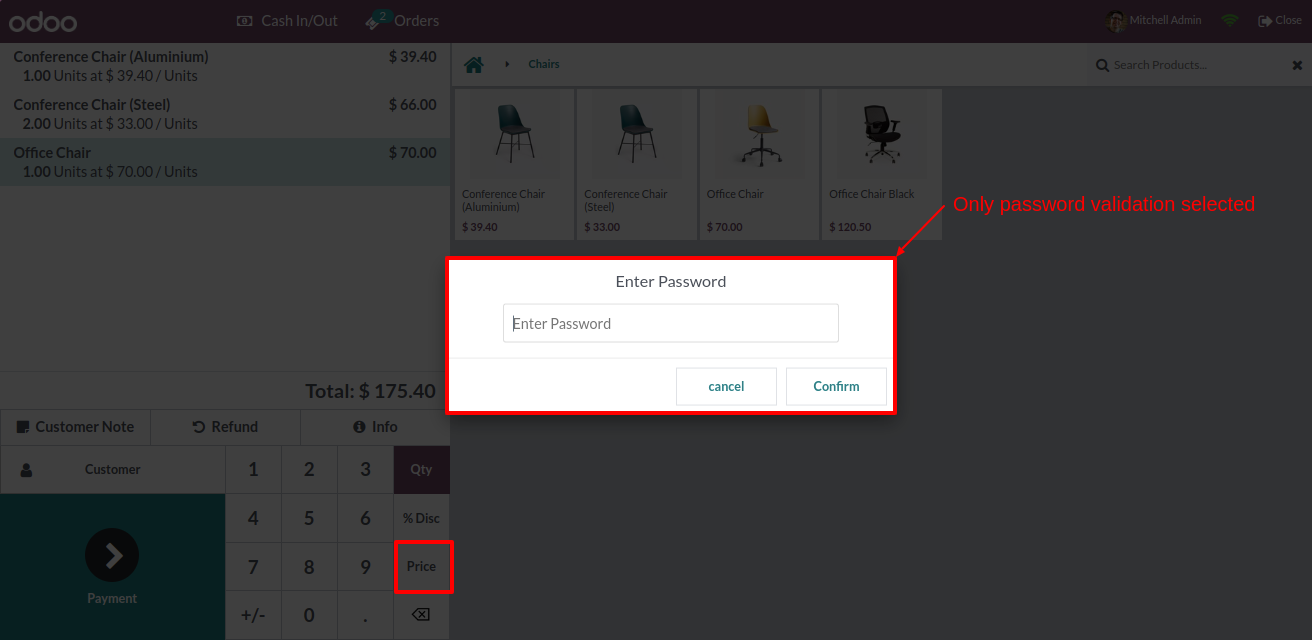Viewport: 1312px width, 640px height.
Task: Click the Mitchell Admin avatar
Action: point(1116,21)
